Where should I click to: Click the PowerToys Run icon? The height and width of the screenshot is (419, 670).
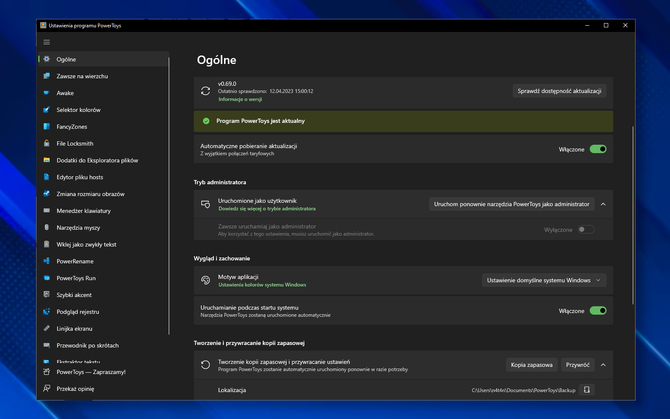click(47, 278)
